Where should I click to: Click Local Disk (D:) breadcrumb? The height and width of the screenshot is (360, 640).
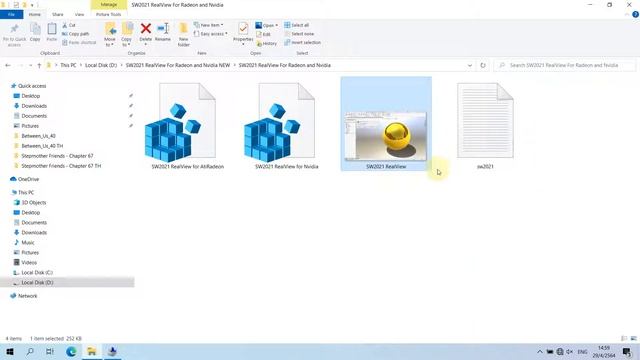point(101,65)
